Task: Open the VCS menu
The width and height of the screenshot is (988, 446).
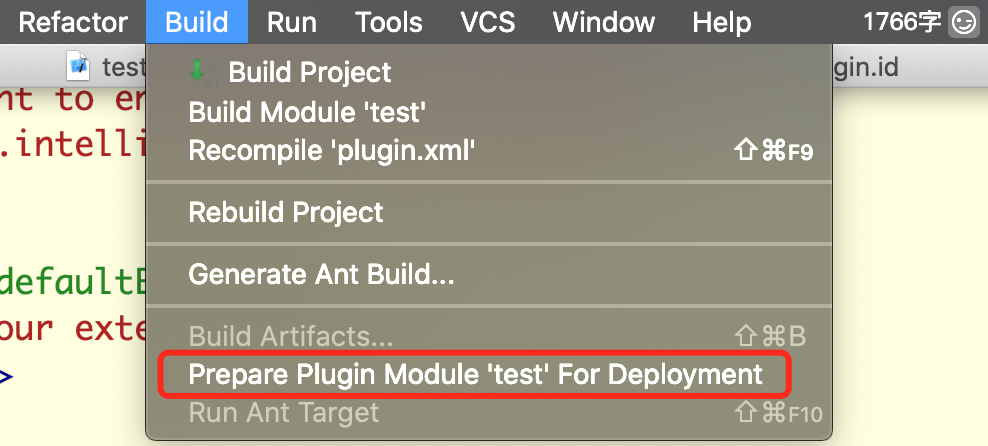Action: click(x=486, y=23)
